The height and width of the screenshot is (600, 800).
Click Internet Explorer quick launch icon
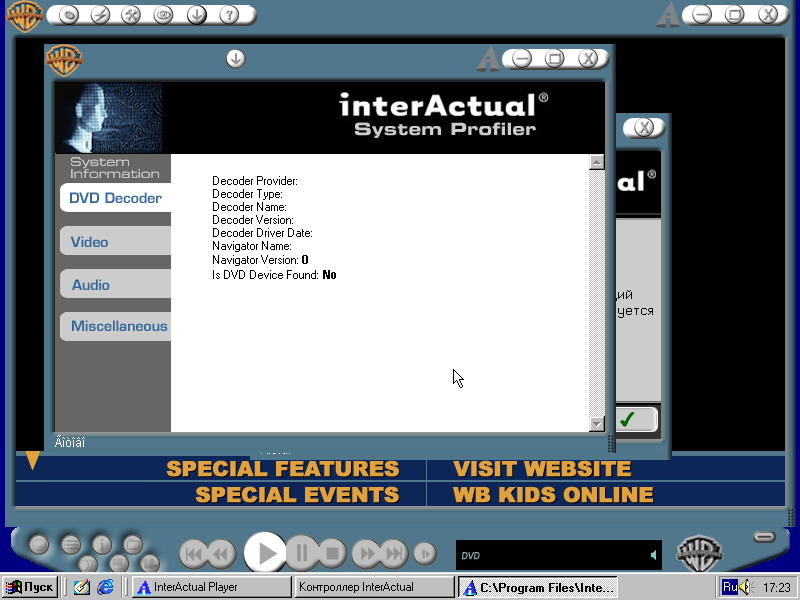[x=105, y=587]
